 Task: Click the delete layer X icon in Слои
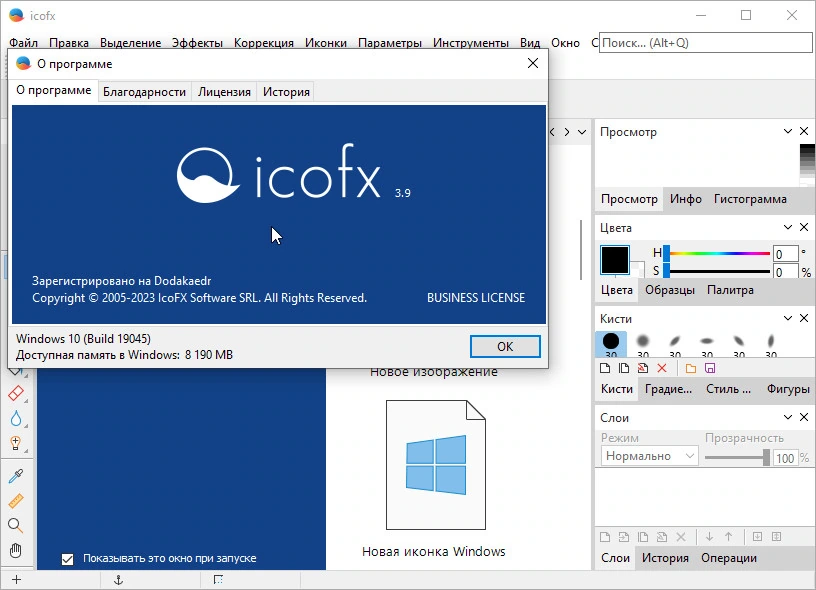pos(681,537)
